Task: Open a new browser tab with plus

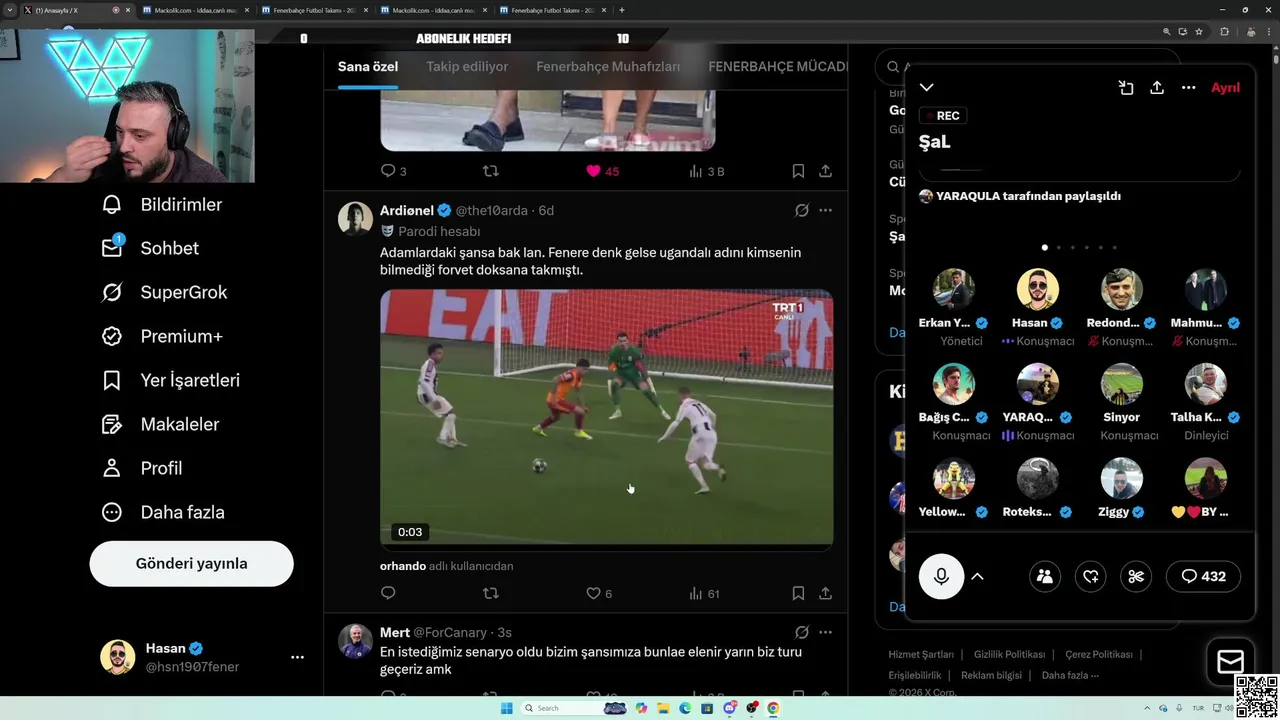Action: coord(622,10)
